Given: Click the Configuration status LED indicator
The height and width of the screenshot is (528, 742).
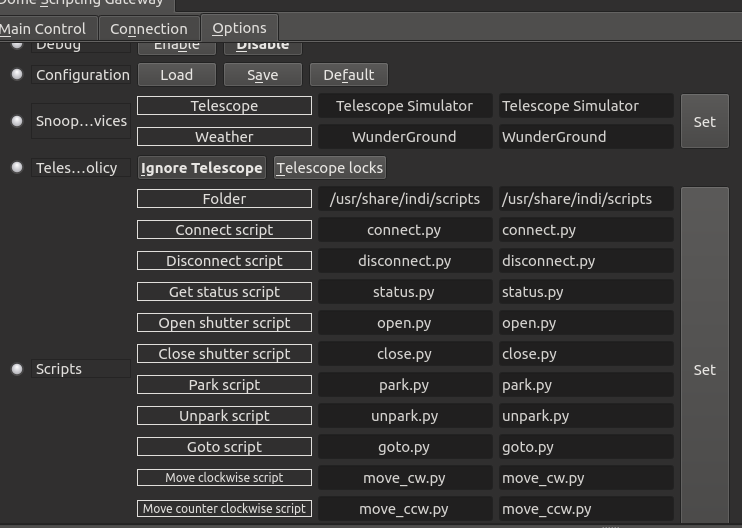Looking at the screenshot, I should click(16, 74).
